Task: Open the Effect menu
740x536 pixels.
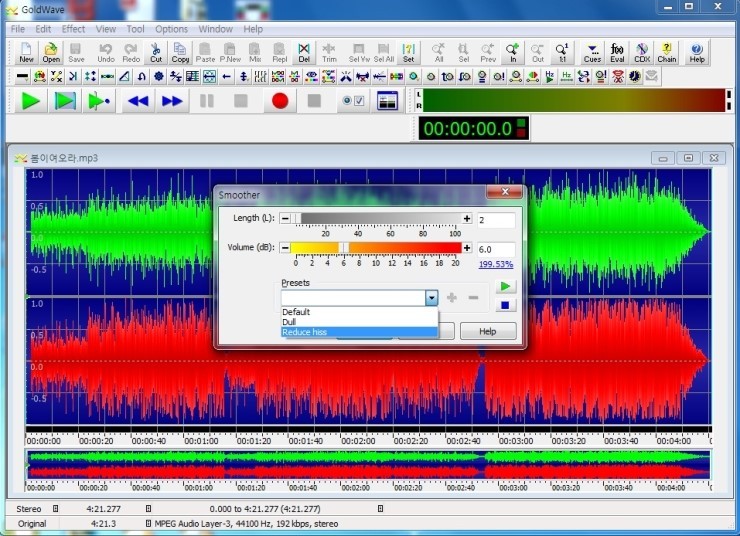Action: (x=73, y=29)
